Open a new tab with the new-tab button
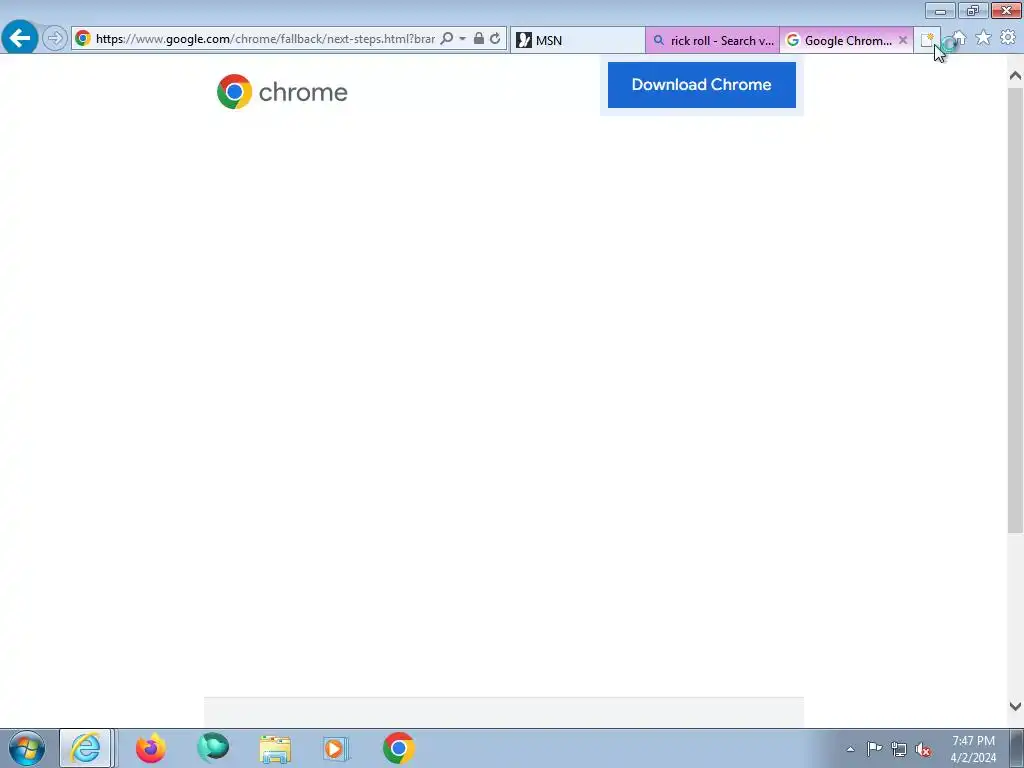The height and width of the screenshot is (768, 1024). click(x=926, y=40)
